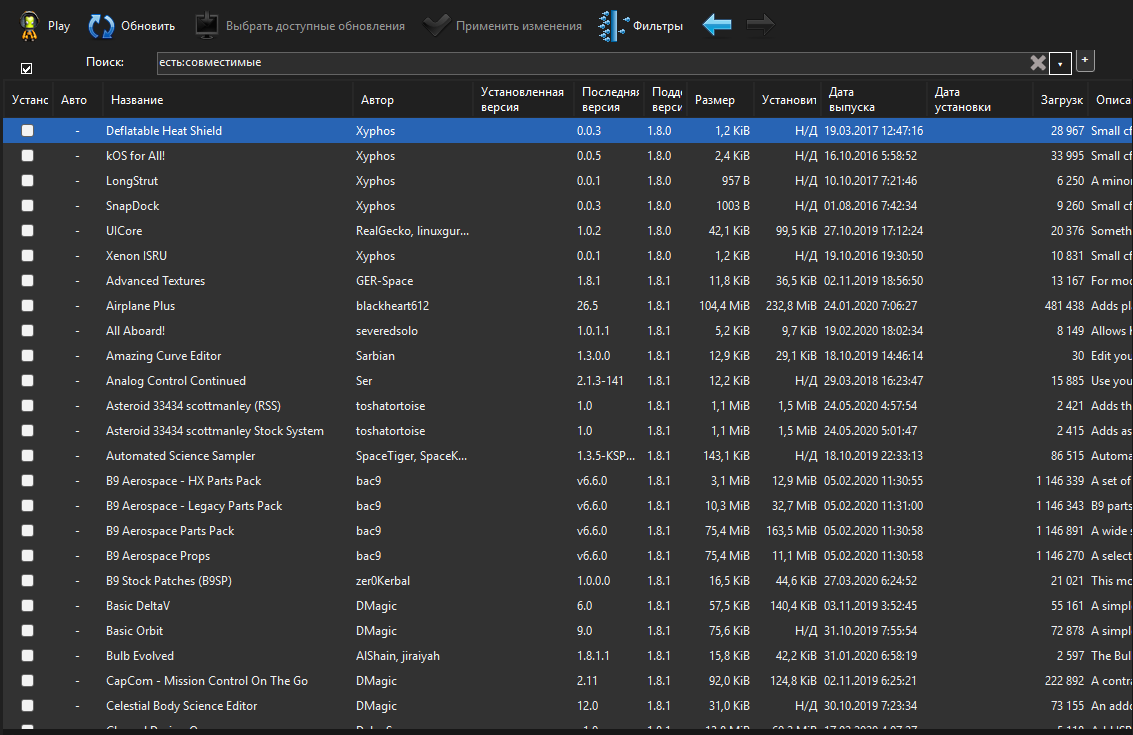Click the Обновить refresh icon
Image resolution: width=1133 pixels, height=735 pixels.
[101, 26]
